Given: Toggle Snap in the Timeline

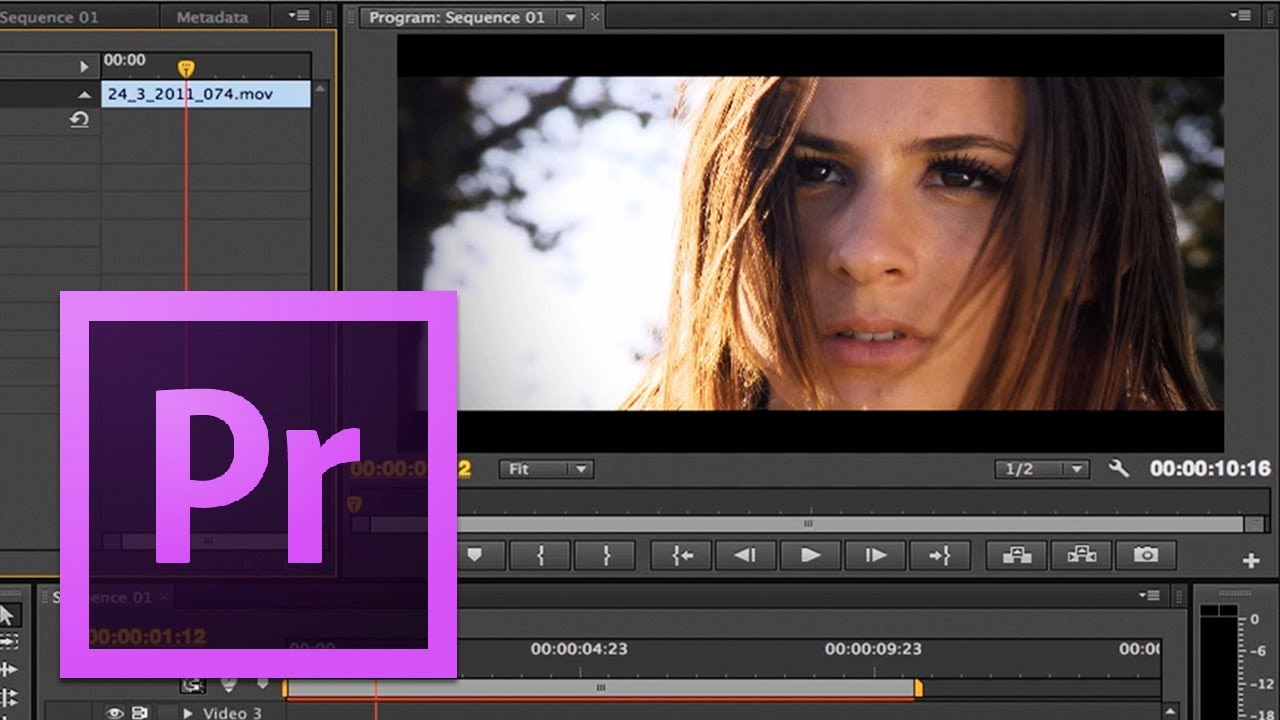Looking at the screenshot, I should [x=193, y=685].
